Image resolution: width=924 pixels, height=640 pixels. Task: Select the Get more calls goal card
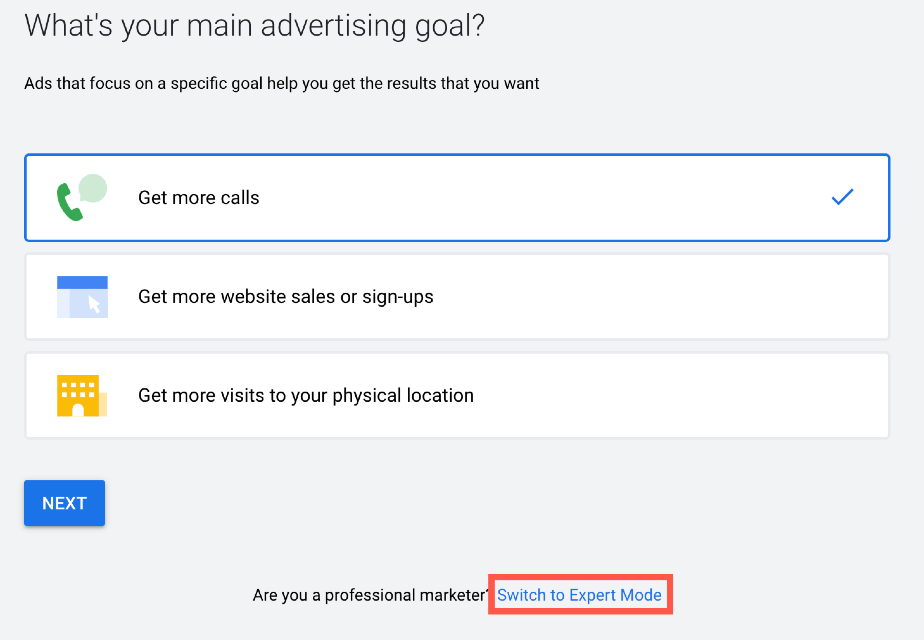click(457, 197)
